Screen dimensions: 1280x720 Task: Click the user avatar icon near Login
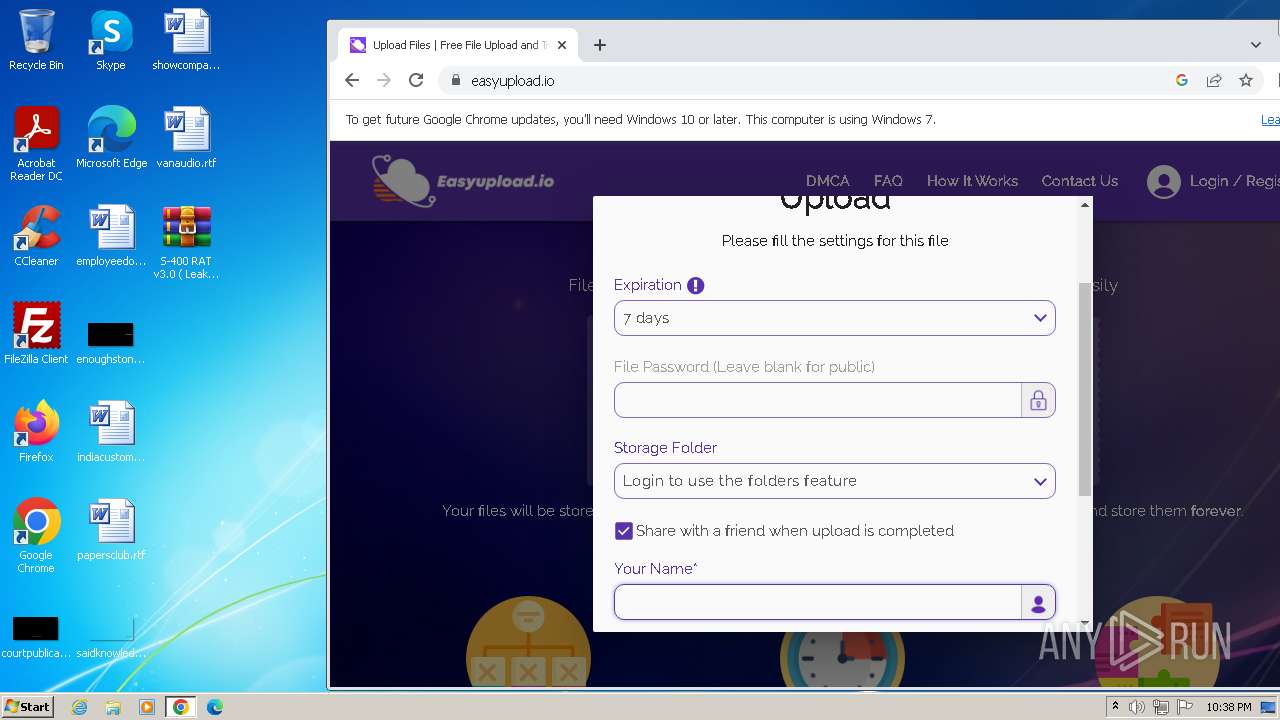[x=1163, y=181]
